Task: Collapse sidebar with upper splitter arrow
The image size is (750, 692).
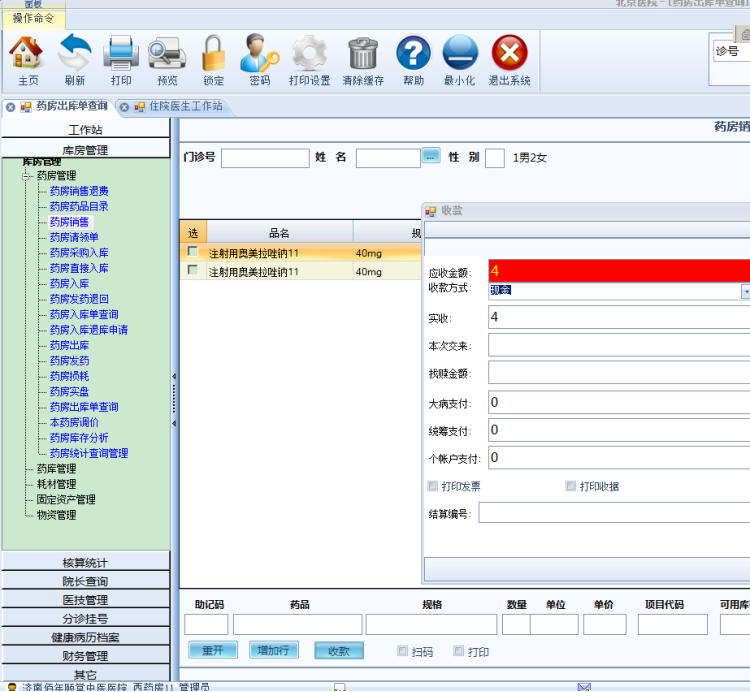Action: (x=174, y=377)
